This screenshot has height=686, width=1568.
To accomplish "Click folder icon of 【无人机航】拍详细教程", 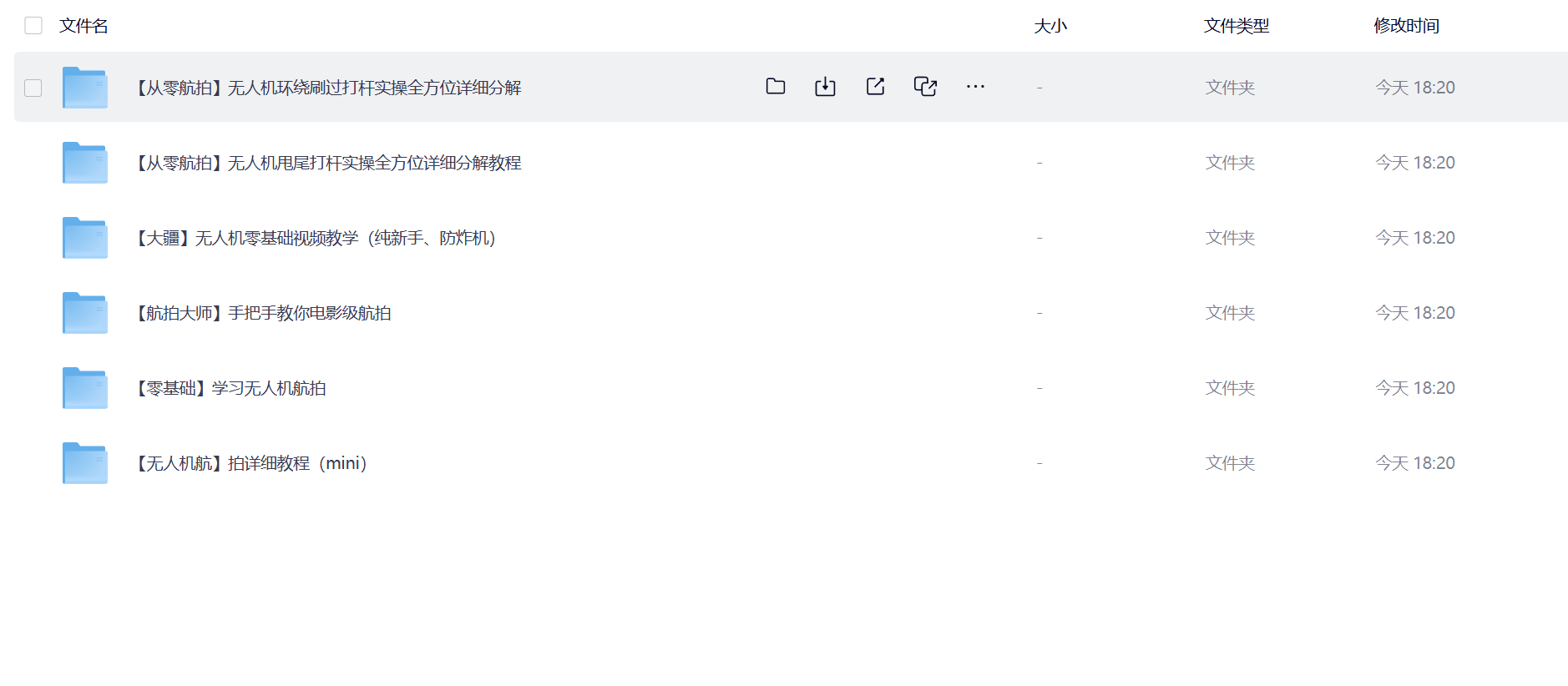I will click(85, 463).
